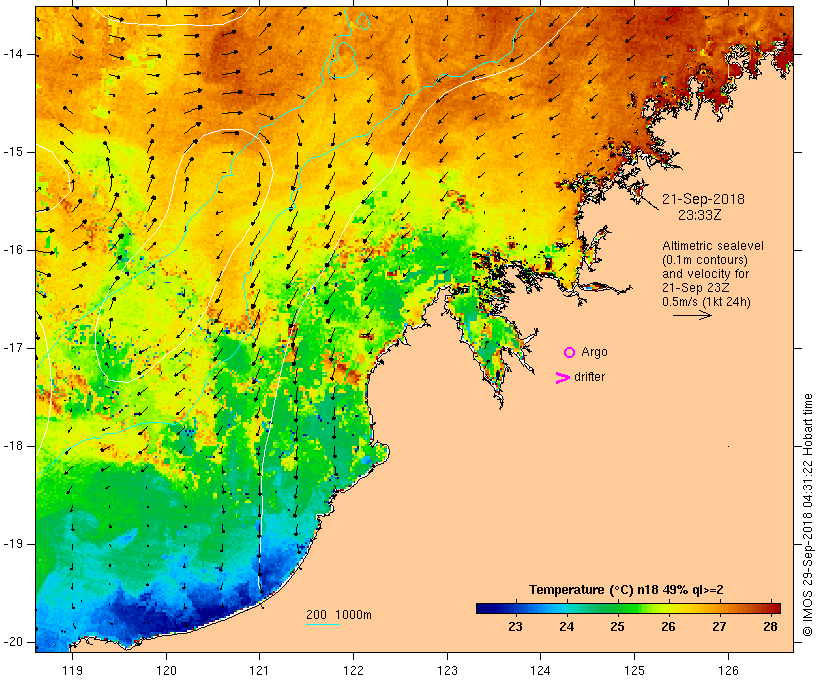The height and width of the screenshot is (680, 820).
Task: Click the '21-Sep-2018' date label
Action: 703,199
